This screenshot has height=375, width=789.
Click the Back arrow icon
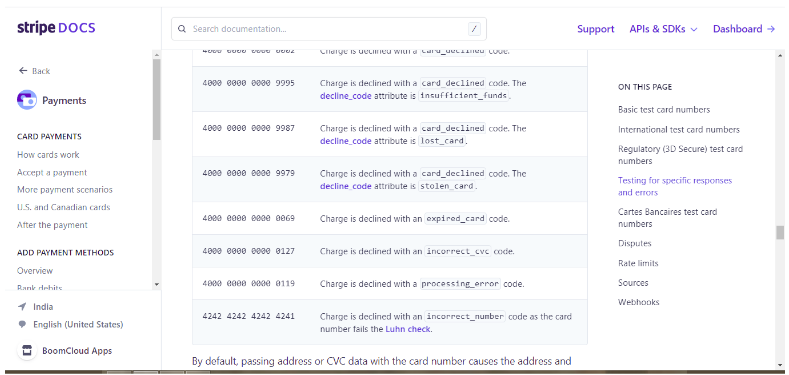click(x=23, y=70)
